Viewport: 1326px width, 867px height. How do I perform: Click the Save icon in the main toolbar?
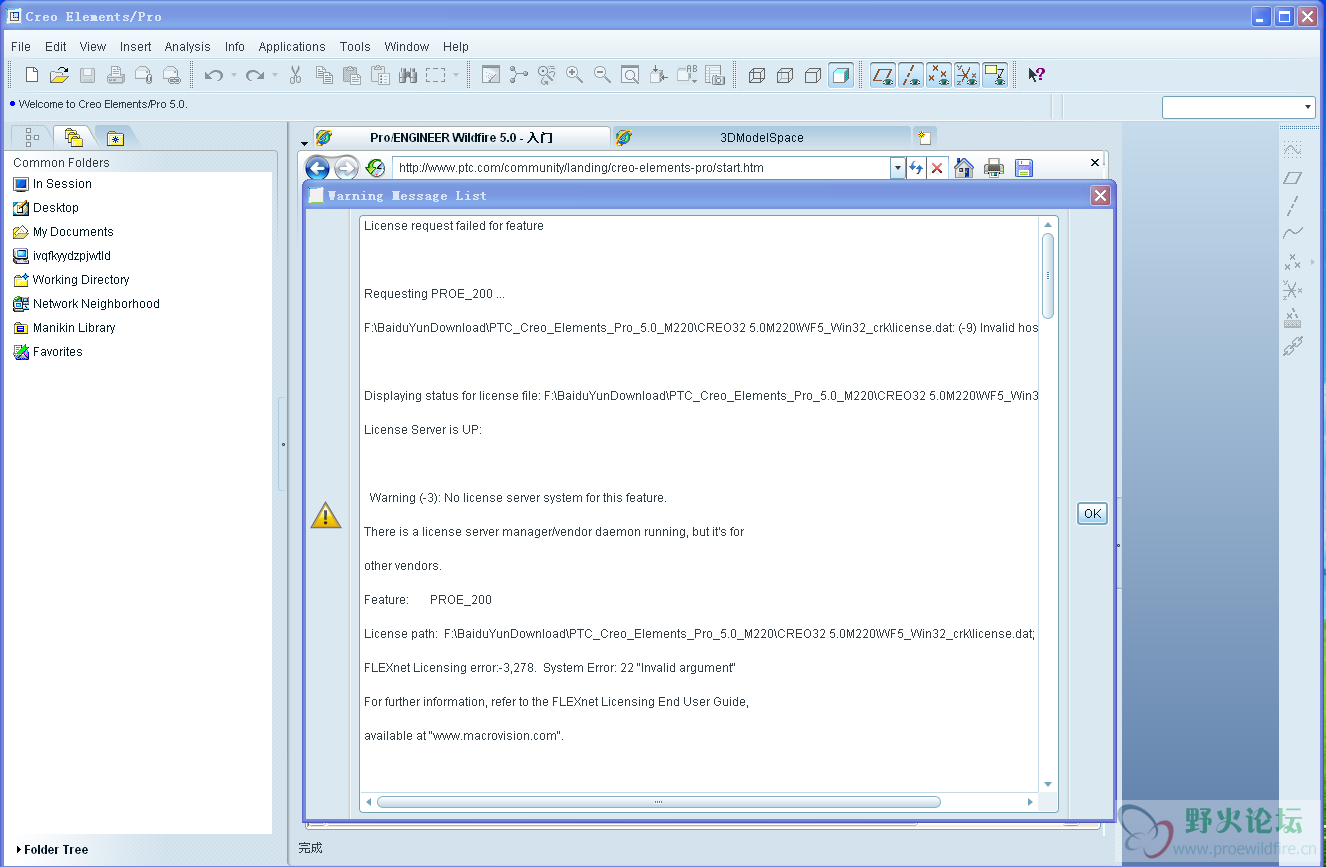tap(87, 75)
